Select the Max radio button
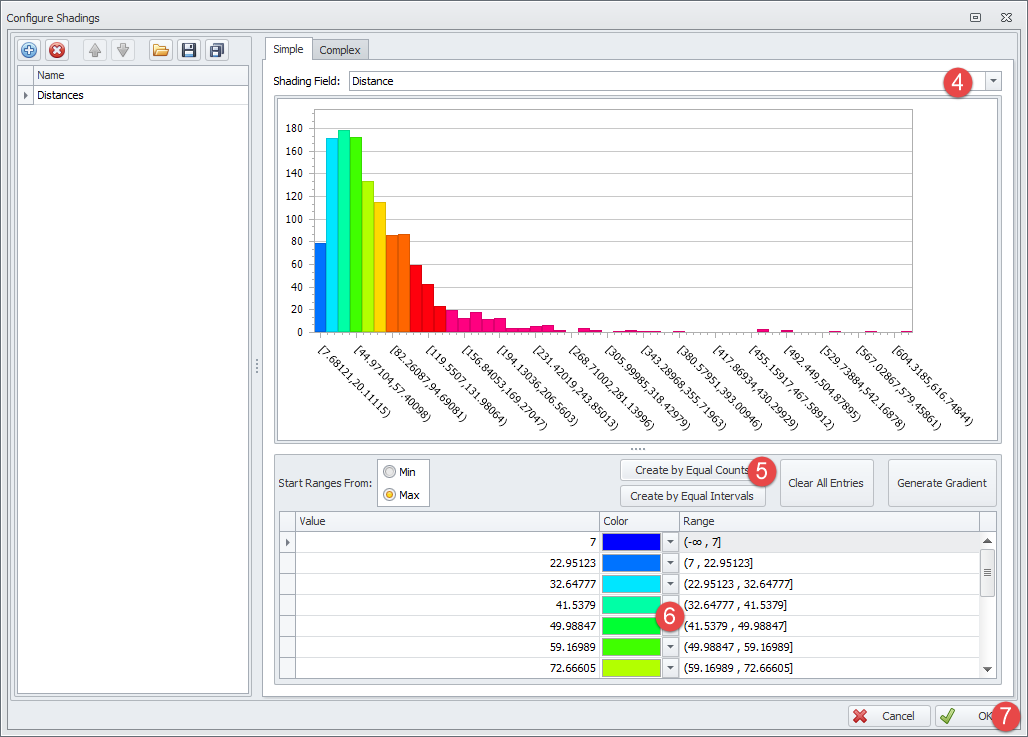The height and width of the screenshot is (737, 1028). tap(390, 494)
